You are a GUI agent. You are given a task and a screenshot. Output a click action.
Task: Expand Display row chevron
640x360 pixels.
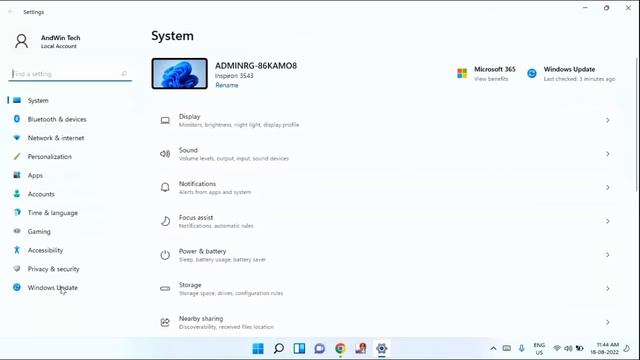608,120
